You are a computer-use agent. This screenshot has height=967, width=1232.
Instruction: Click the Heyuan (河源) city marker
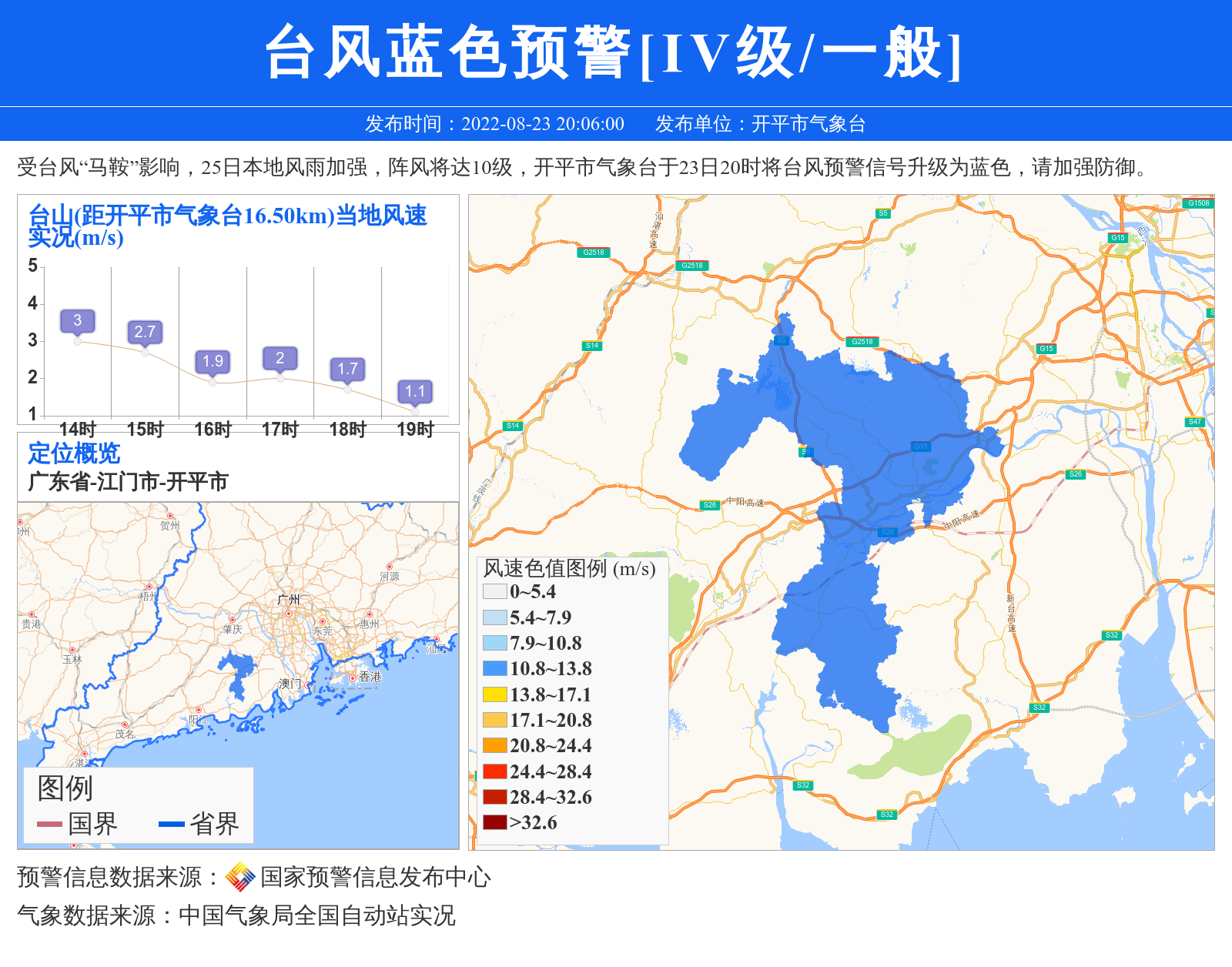point(390,567)
